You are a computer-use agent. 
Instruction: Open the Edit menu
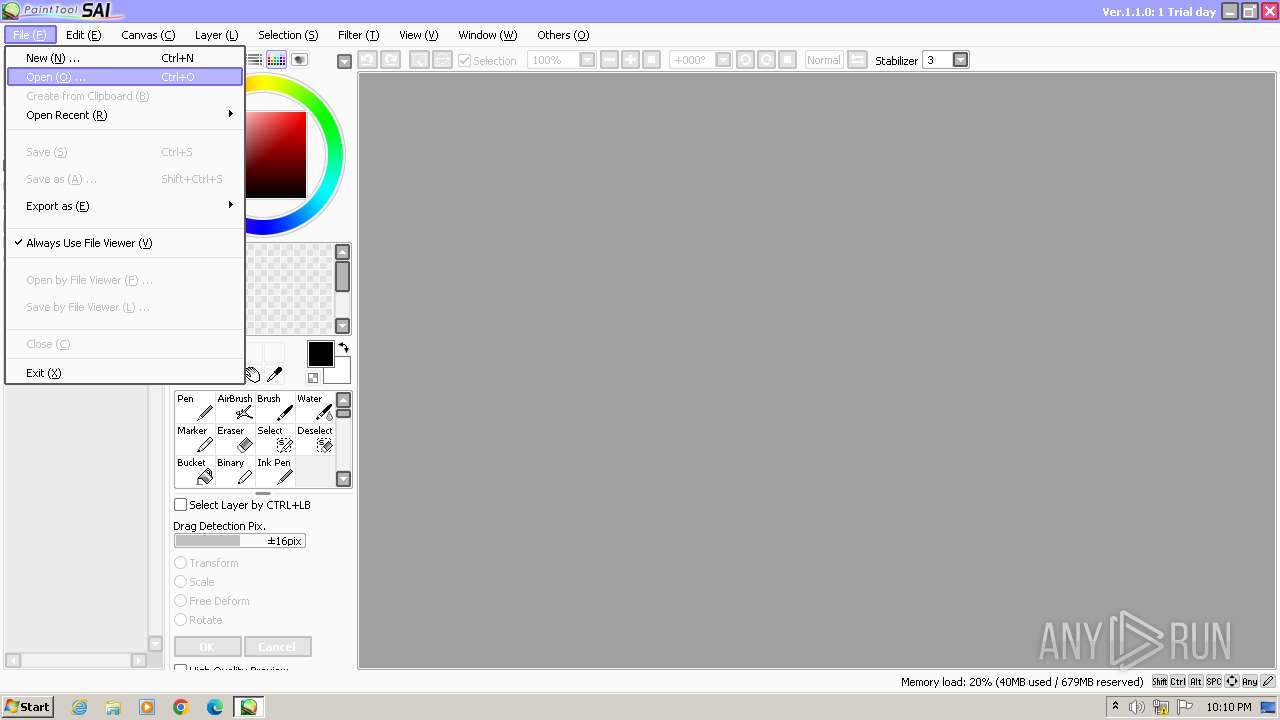(83, 35)
